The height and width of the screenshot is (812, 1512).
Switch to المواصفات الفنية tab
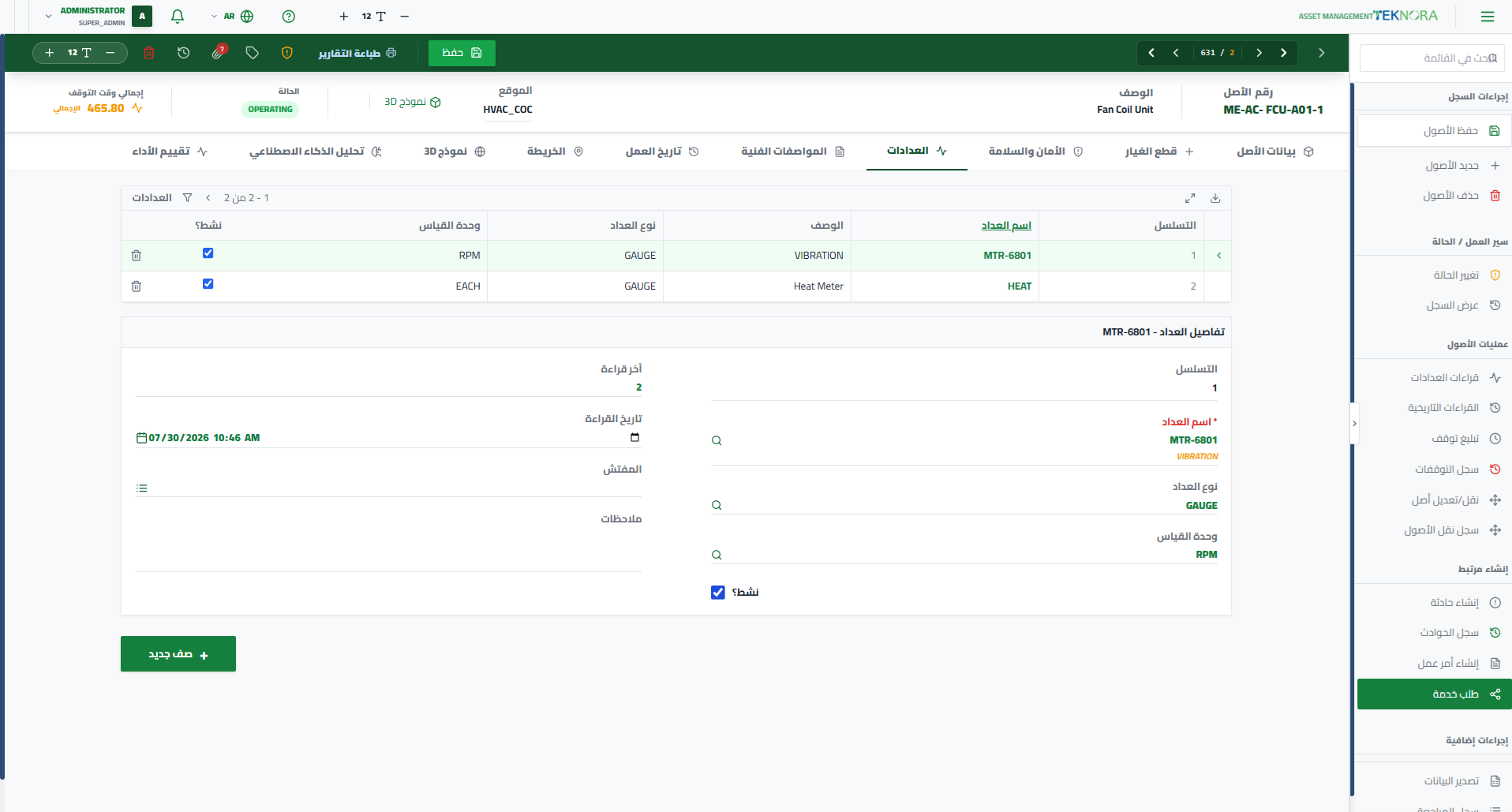coord(792,152)
